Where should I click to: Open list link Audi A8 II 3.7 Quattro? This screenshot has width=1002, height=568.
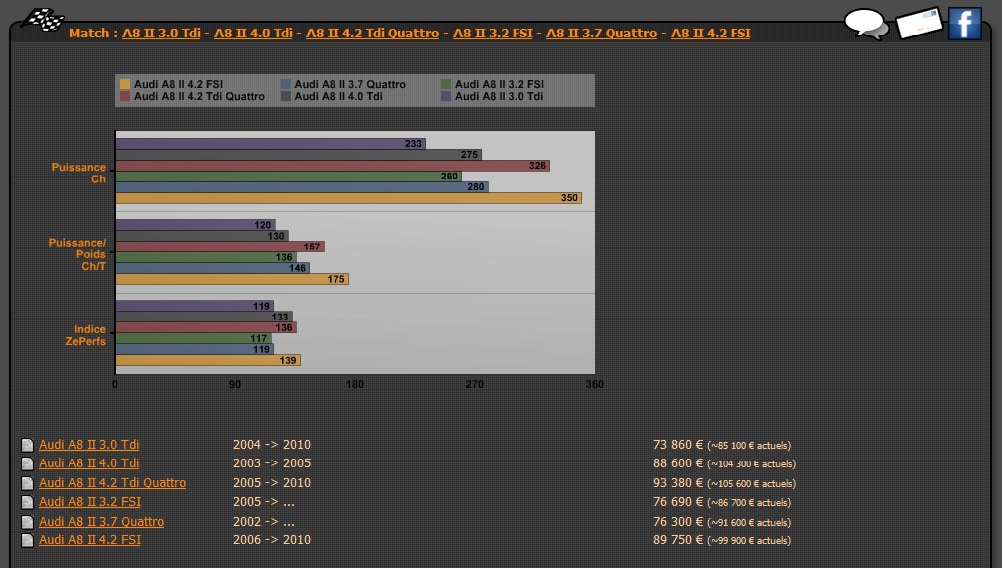click(102, 522)
